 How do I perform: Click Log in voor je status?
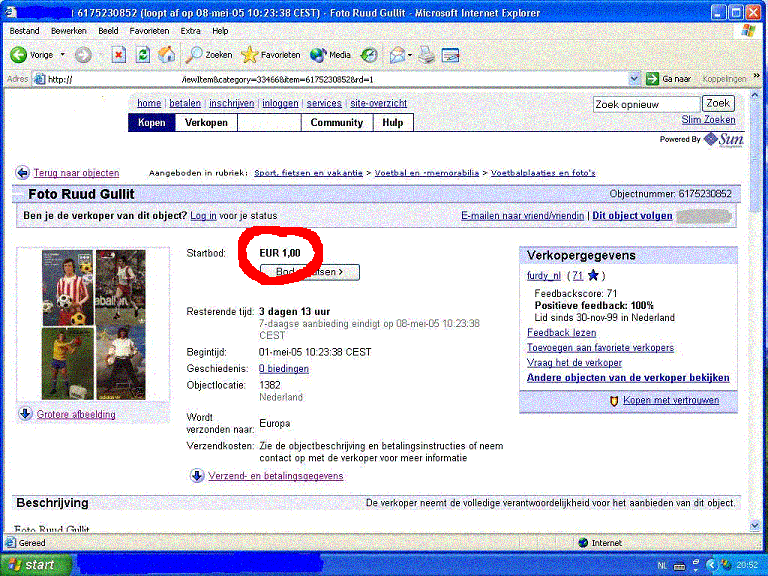click(203, 216)
